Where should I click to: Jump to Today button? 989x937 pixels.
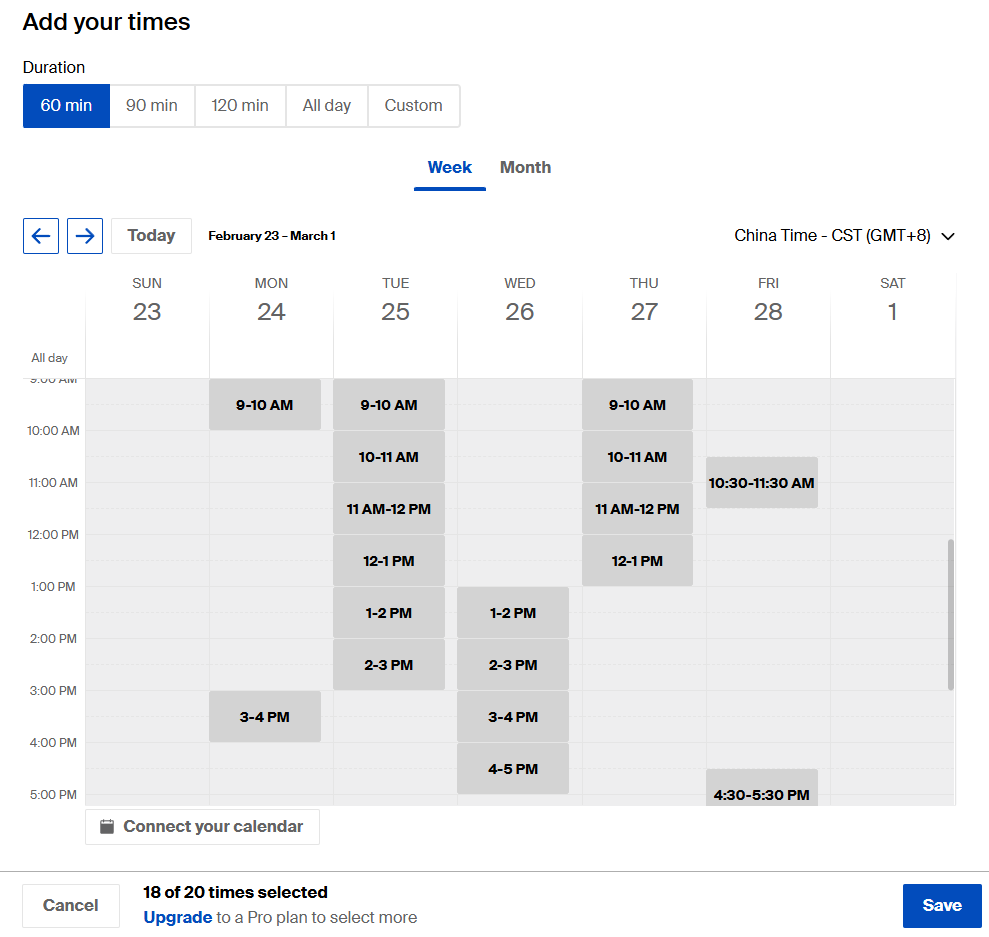(x=151, y=236)
